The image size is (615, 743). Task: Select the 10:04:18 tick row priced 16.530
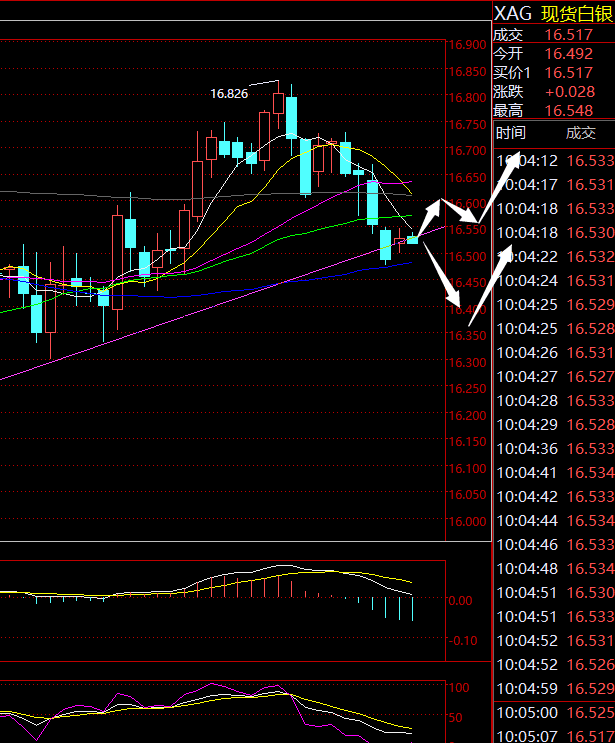click(554, 233)
